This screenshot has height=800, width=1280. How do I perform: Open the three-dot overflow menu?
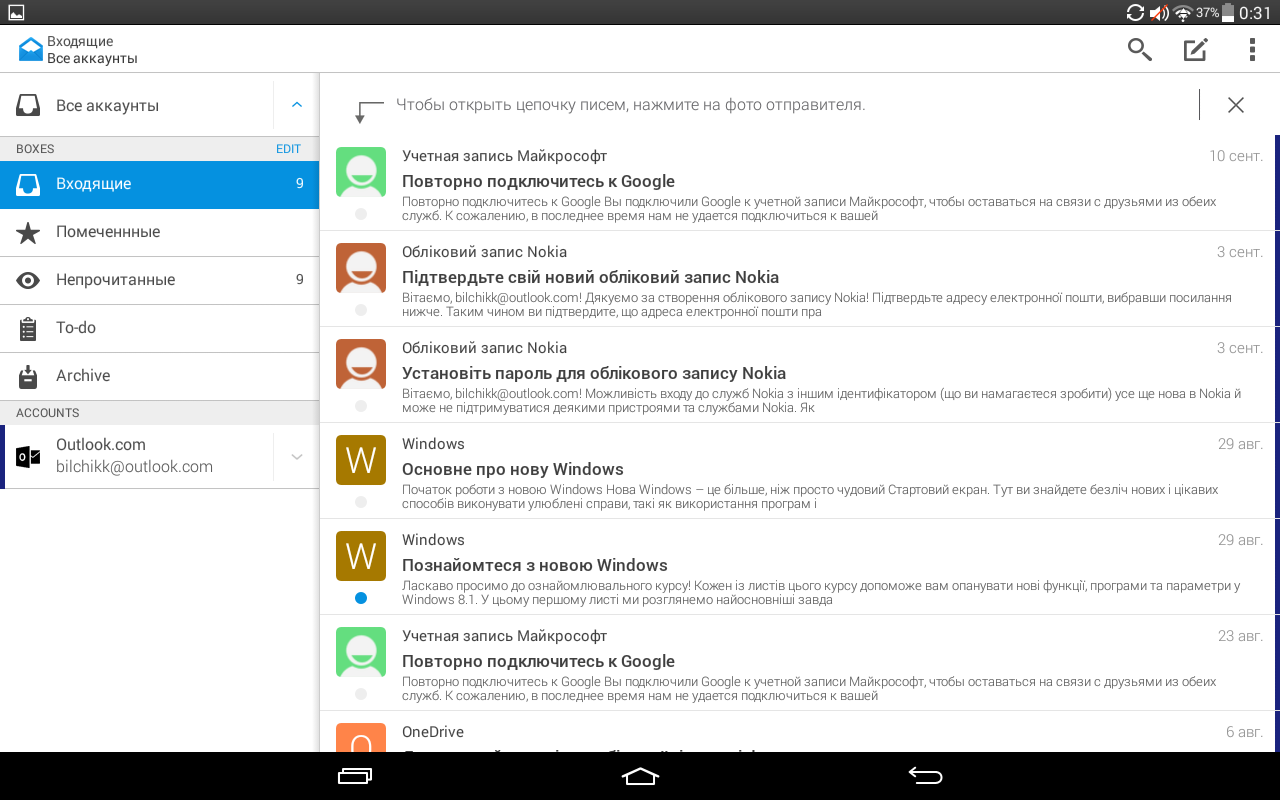(x=1252, y=49)
